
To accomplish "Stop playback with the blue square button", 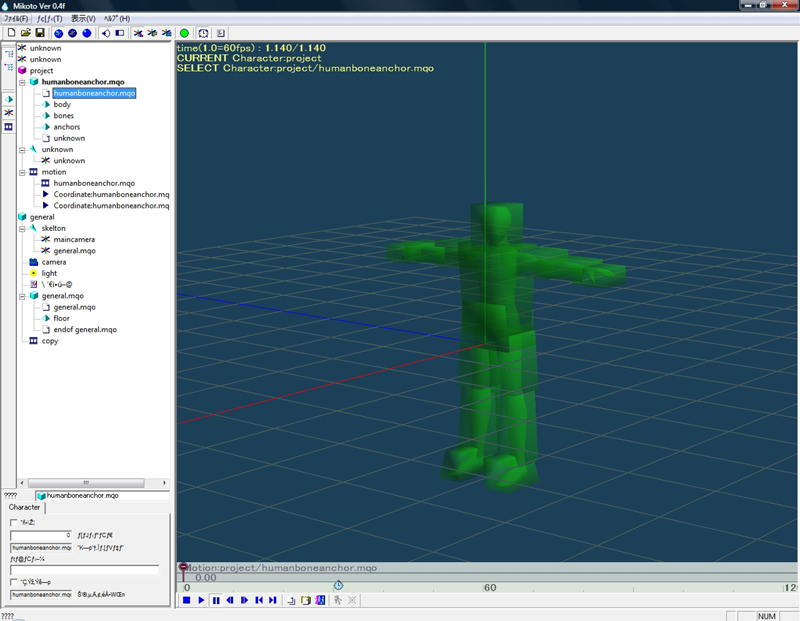I will tap(187, 600).
